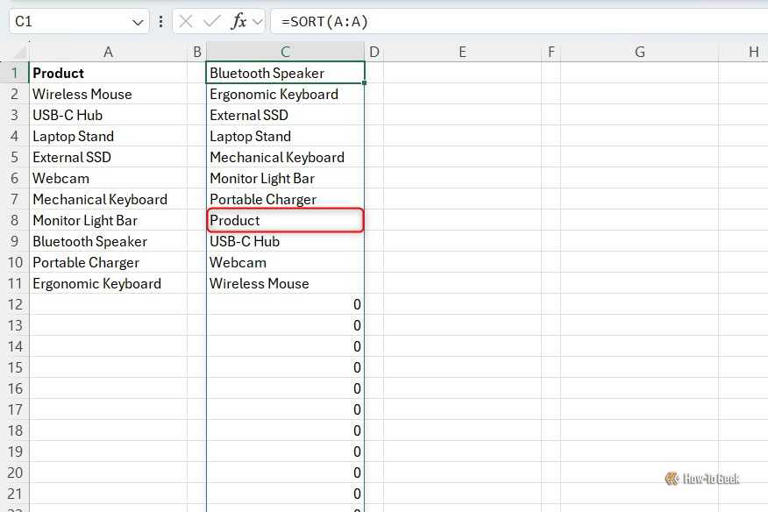Viewport: 768px width, 512px height.
Task: Select column D header
Action: [x=374, y=52]
